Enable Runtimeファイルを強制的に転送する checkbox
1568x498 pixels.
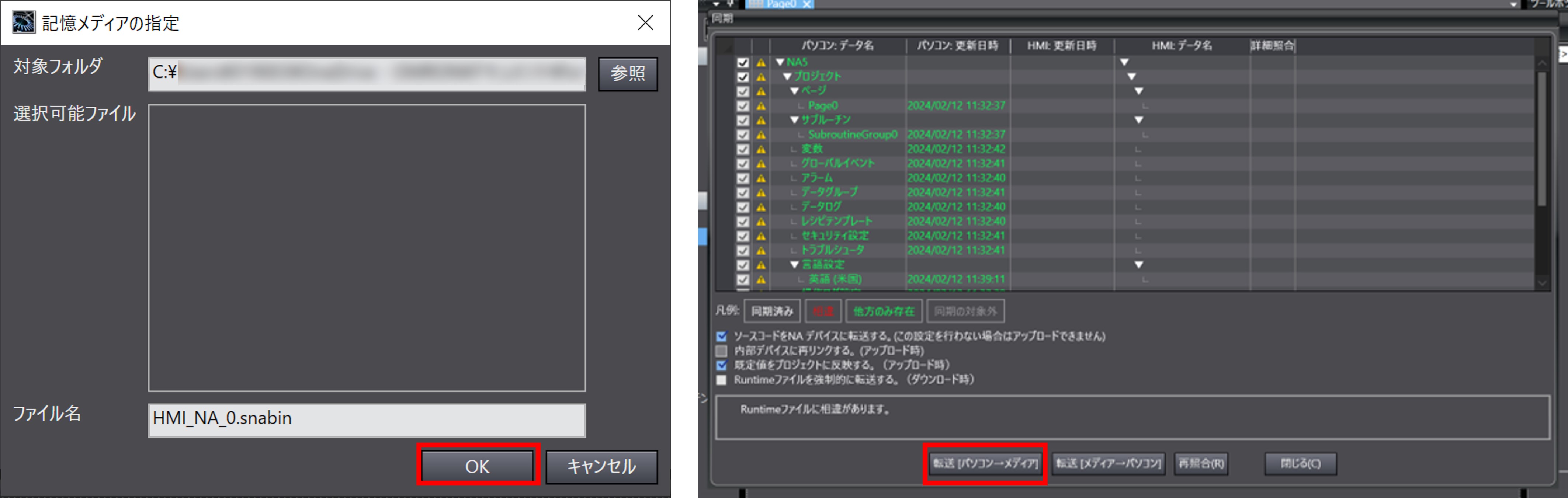pyautogui.click(x=722, y=380)
